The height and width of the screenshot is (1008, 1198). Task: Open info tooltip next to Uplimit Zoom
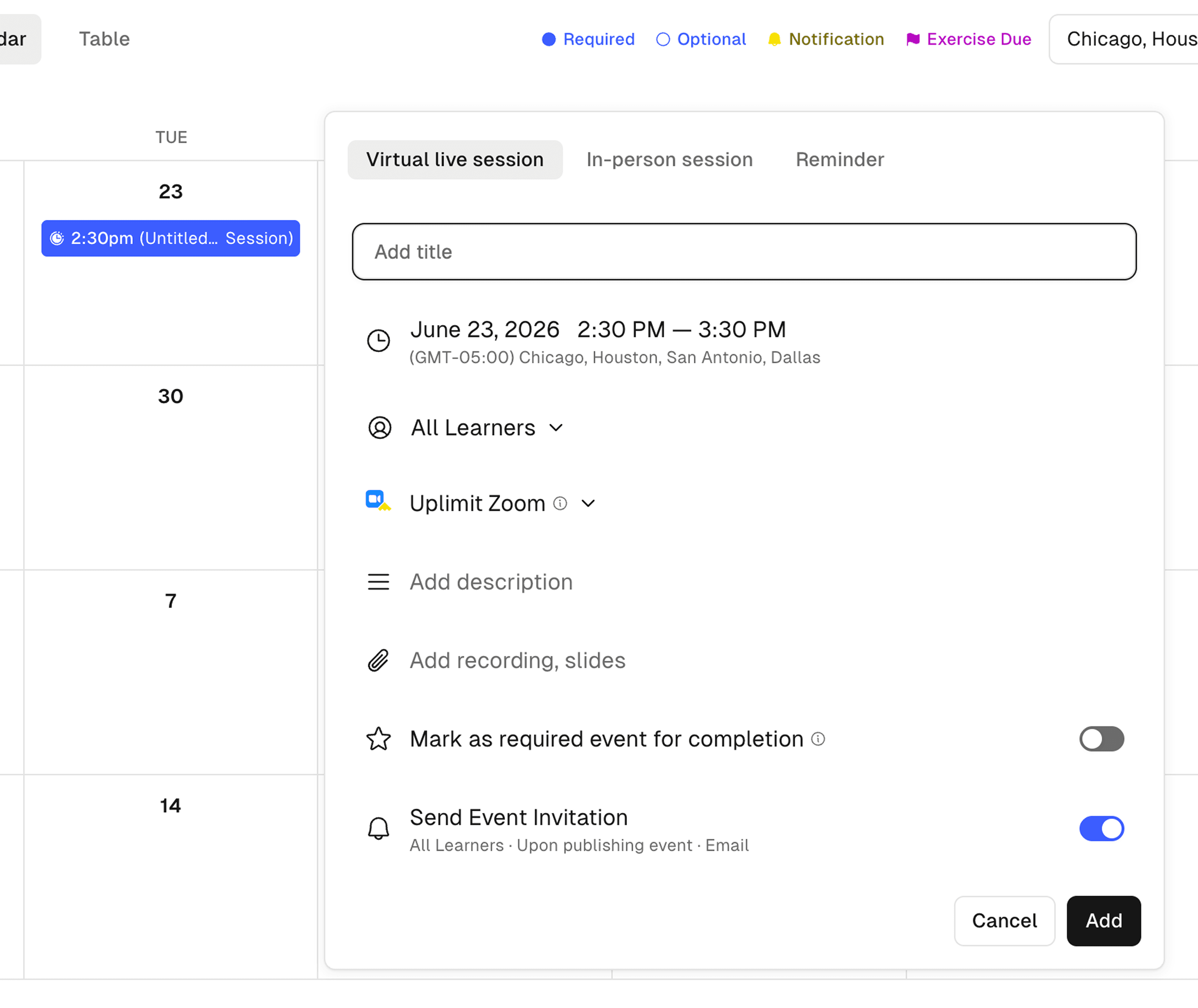point(560,503)
